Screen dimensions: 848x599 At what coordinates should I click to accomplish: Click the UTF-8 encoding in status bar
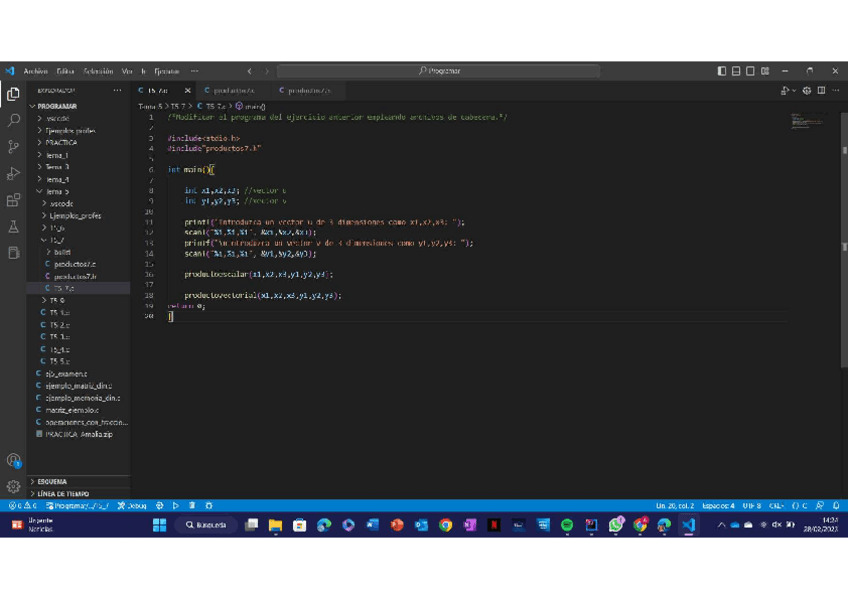coord(751,506)
